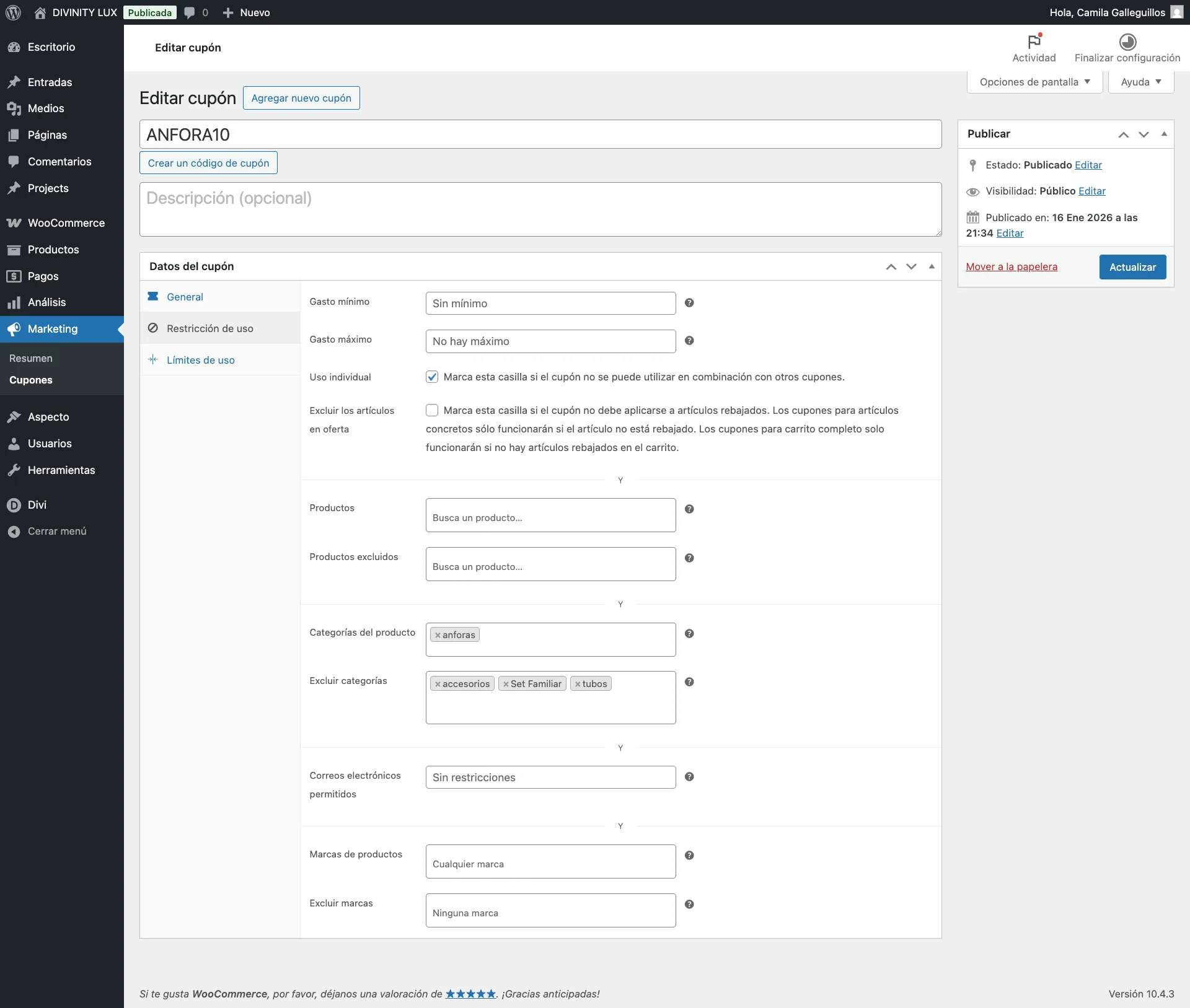Uncheck the Uso individual checkbox
1190x1008 pixels.
[432, 377]
